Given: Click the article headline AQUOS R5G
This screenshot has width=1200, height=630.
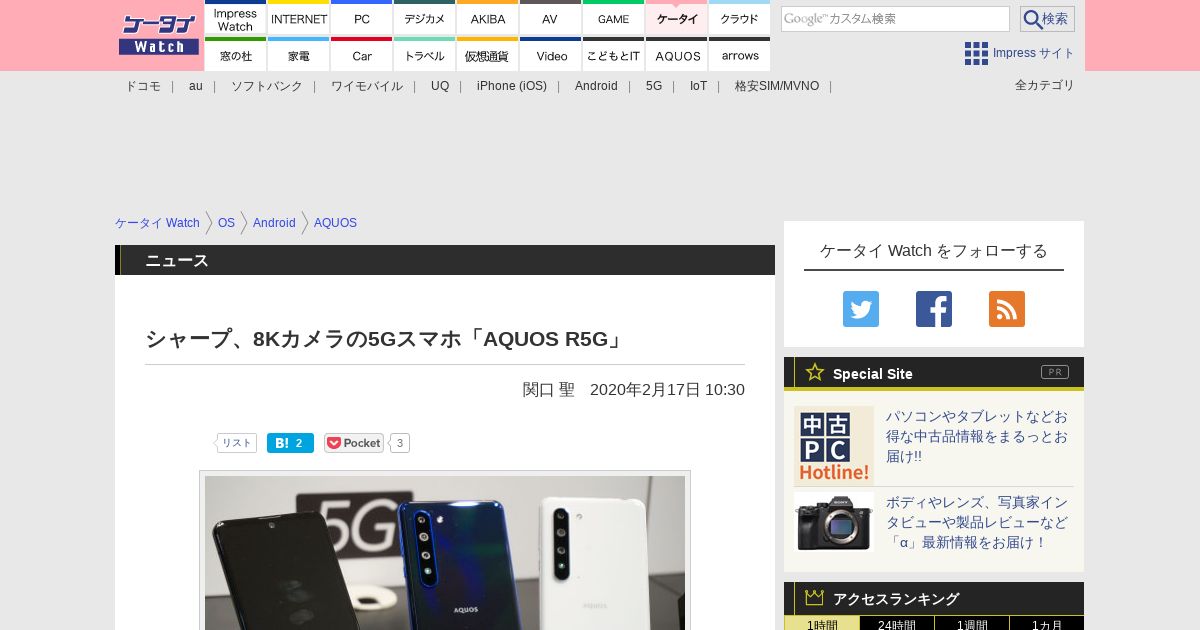Looking at the screenshot, I should click(x=385, y=339).
